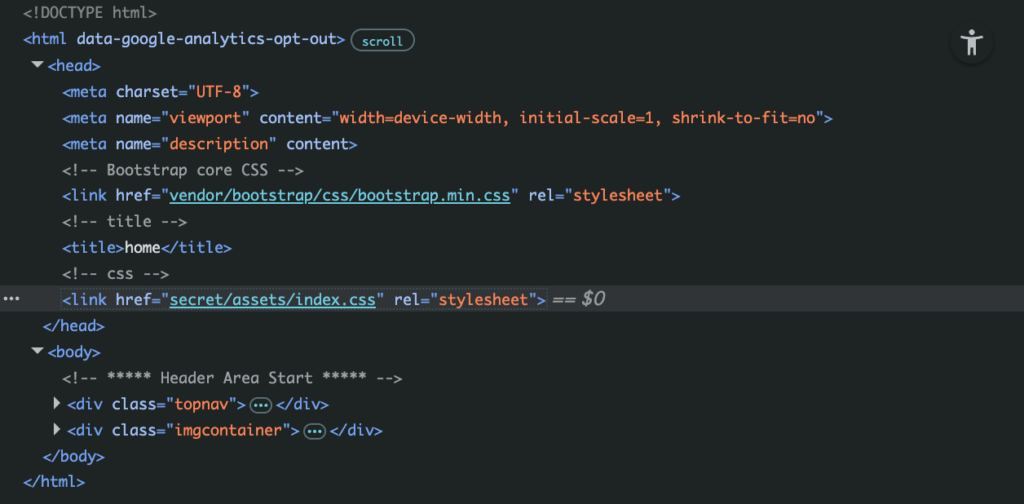Select the DOCTYPE html line
This screenshot has height=504, width=1024.
click(x=89, y=14)
